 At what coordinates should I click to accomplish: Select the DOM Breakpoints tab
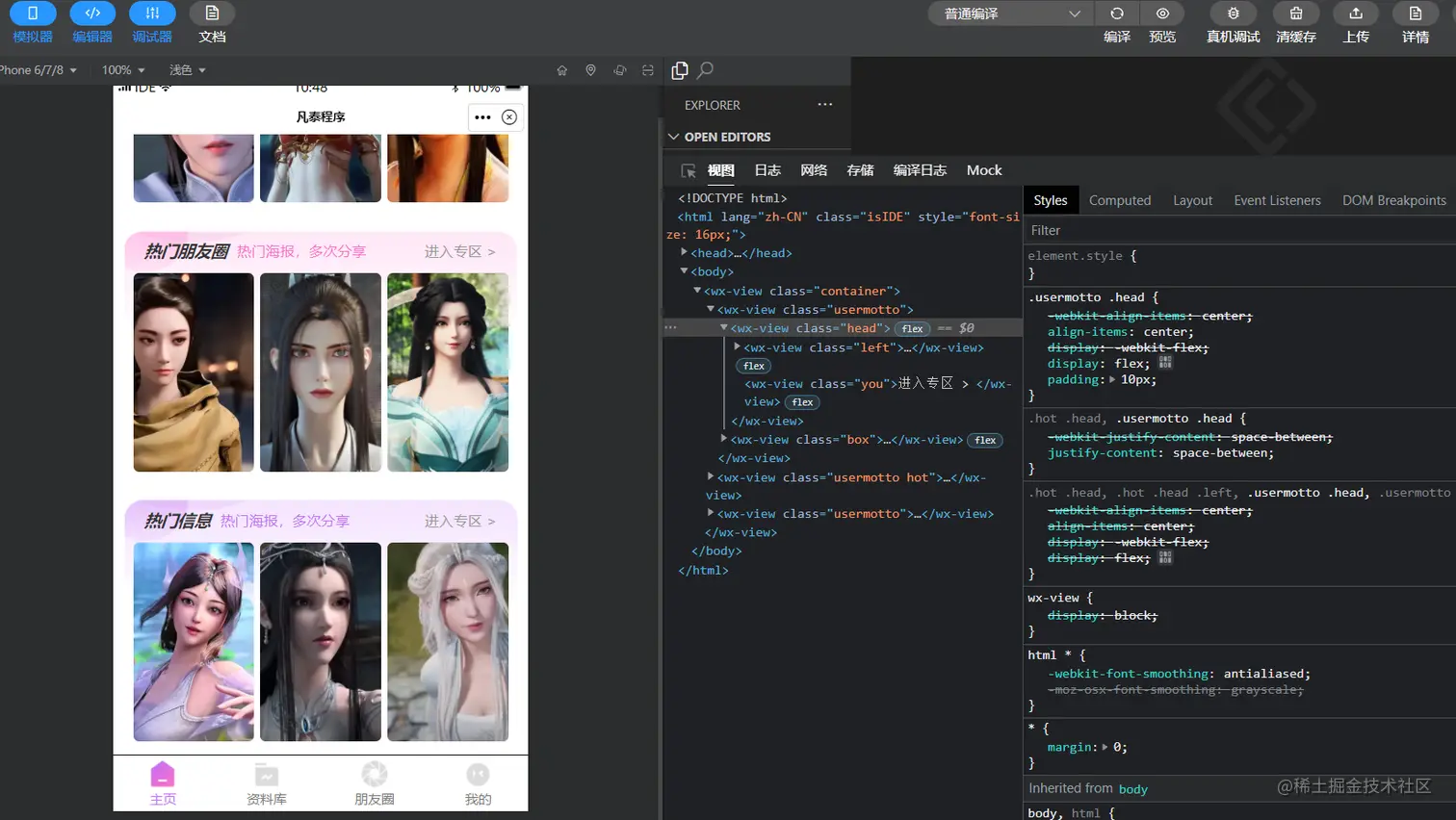1393,200
